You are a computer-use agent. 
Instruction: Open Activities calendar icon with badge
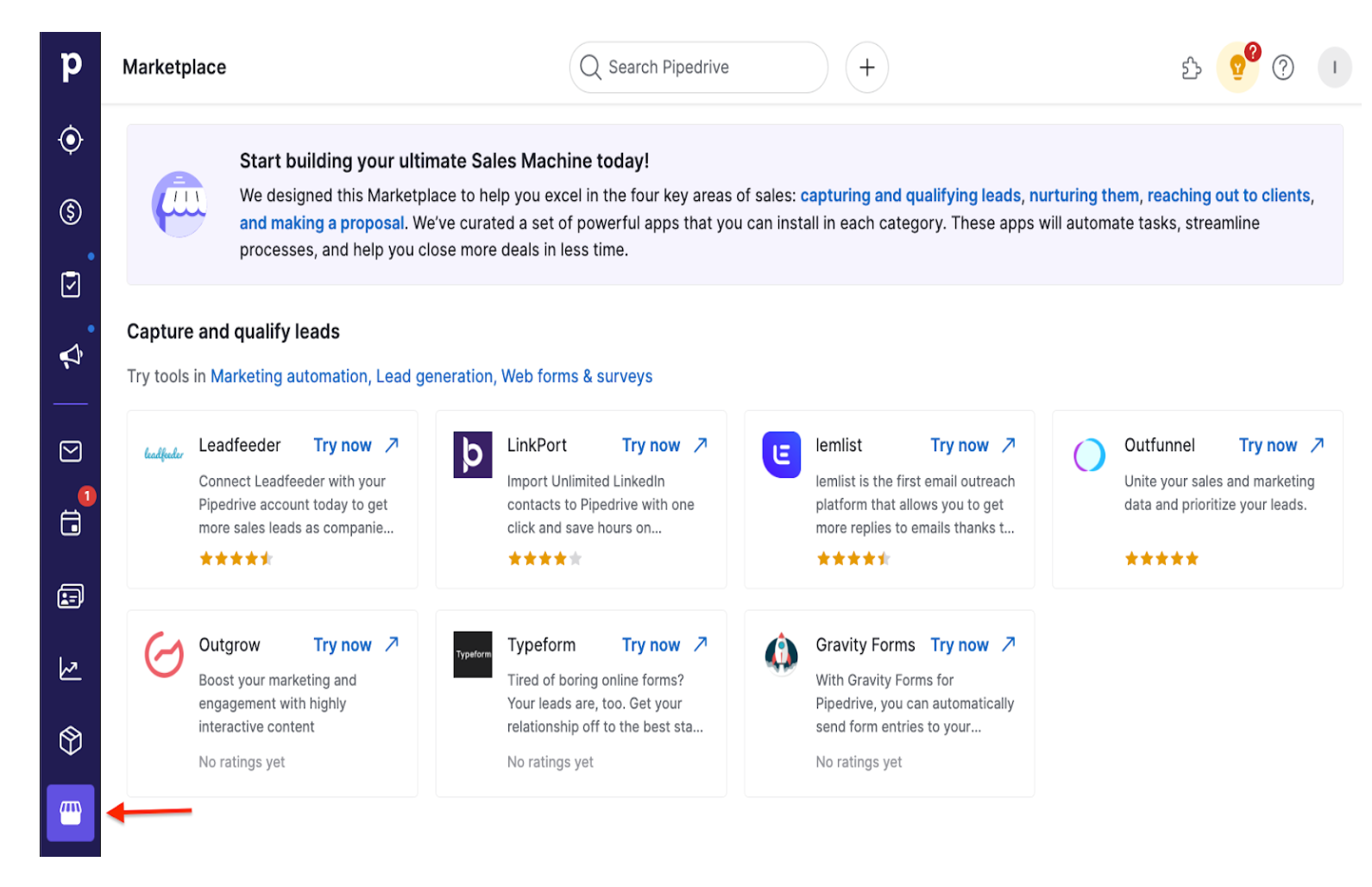click(71, 523)
